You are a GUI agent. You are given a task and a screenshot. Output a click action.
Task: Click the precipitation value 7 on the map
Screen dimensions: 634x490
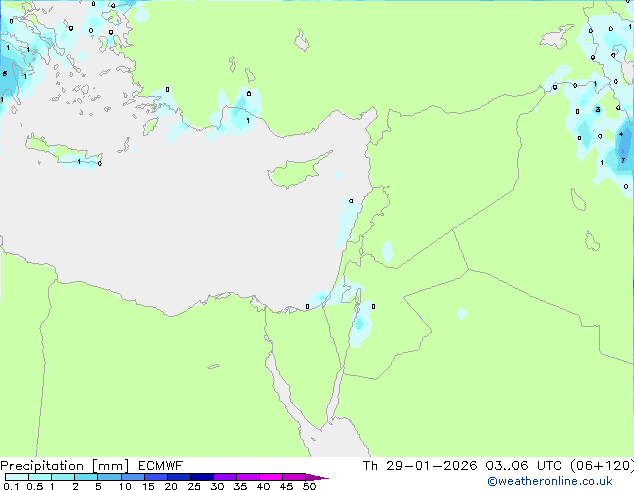pos(623,161)
